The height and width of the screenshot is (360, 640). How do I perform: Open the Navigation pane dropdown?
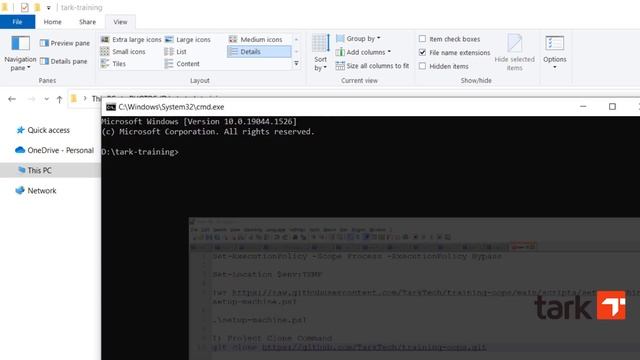(x=20, y=53)
